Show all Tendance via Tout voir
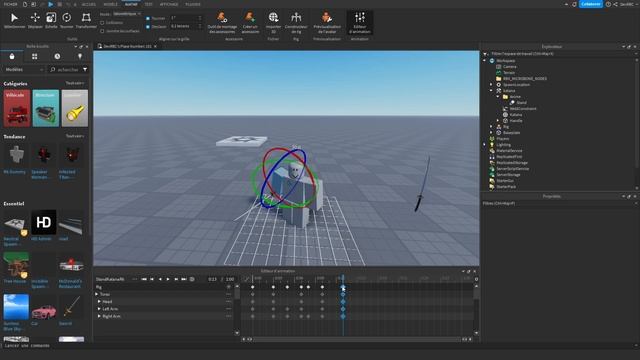 point(75,136)
